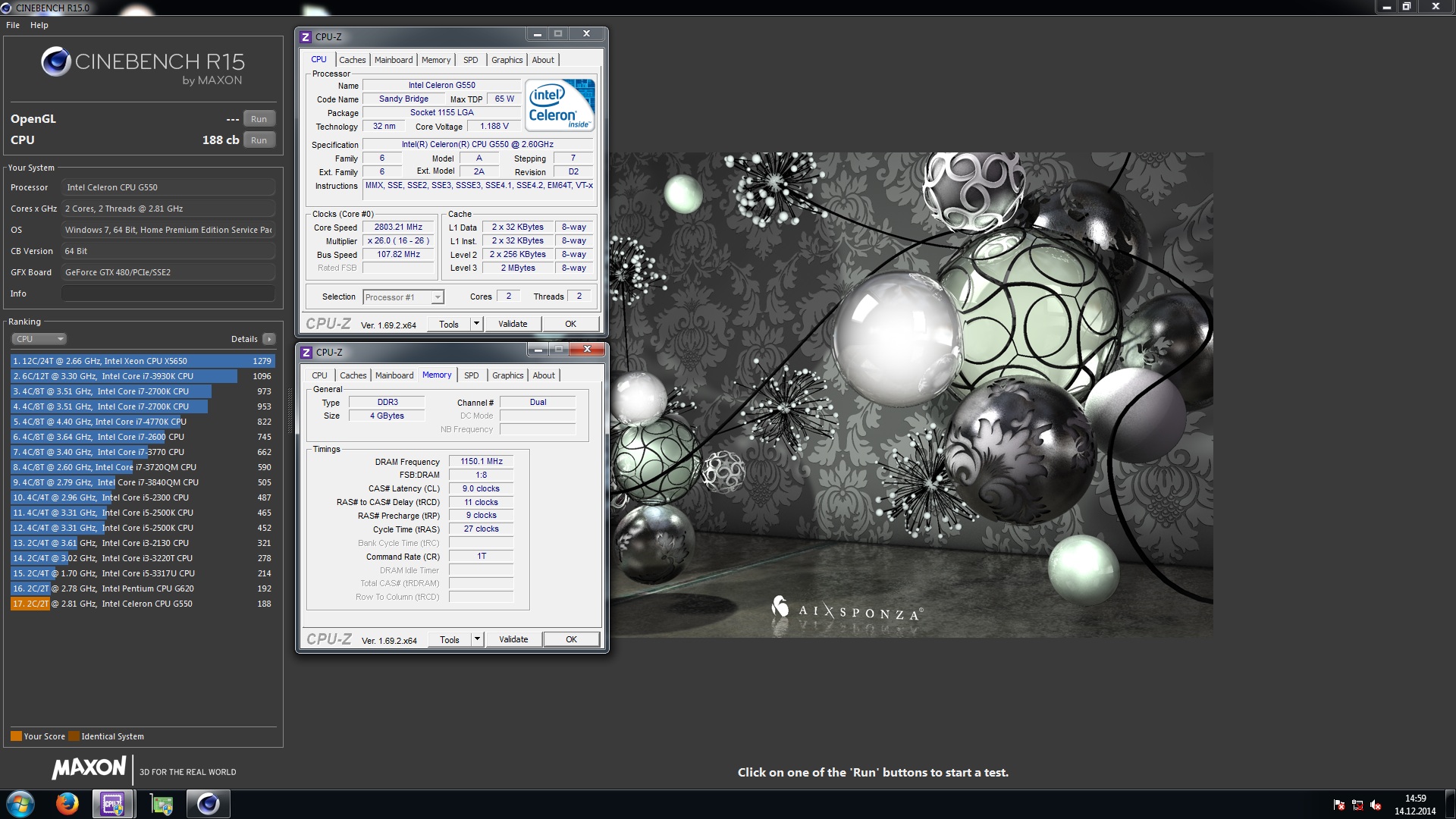Click the Intel Celeron inside logo

pos(560,105)
